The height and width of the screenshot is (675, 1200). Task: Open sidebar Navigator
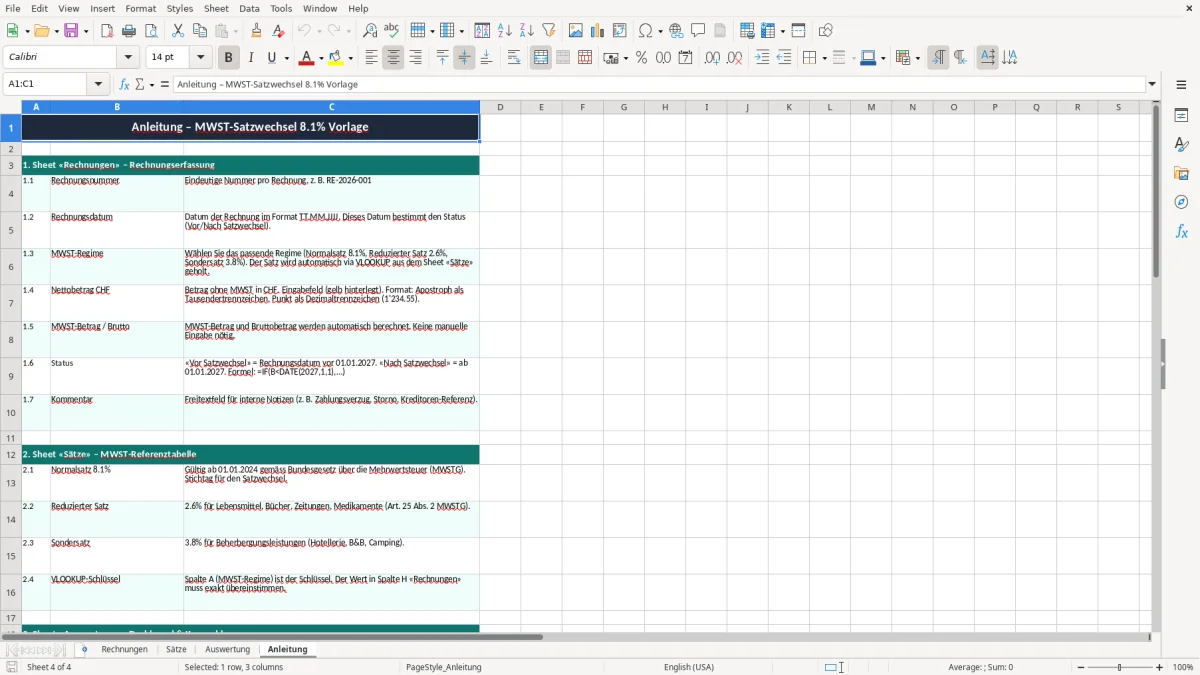click(x=1181, y=202)
